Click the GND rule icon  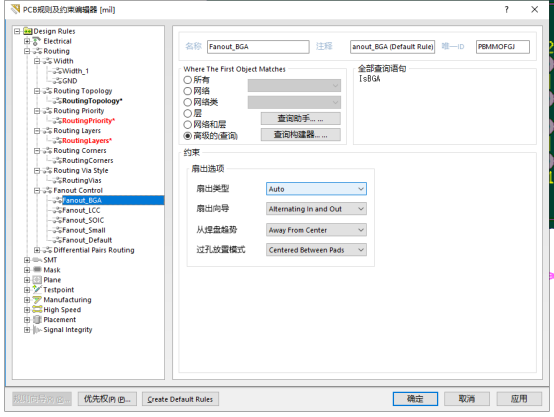click(57, 81)
